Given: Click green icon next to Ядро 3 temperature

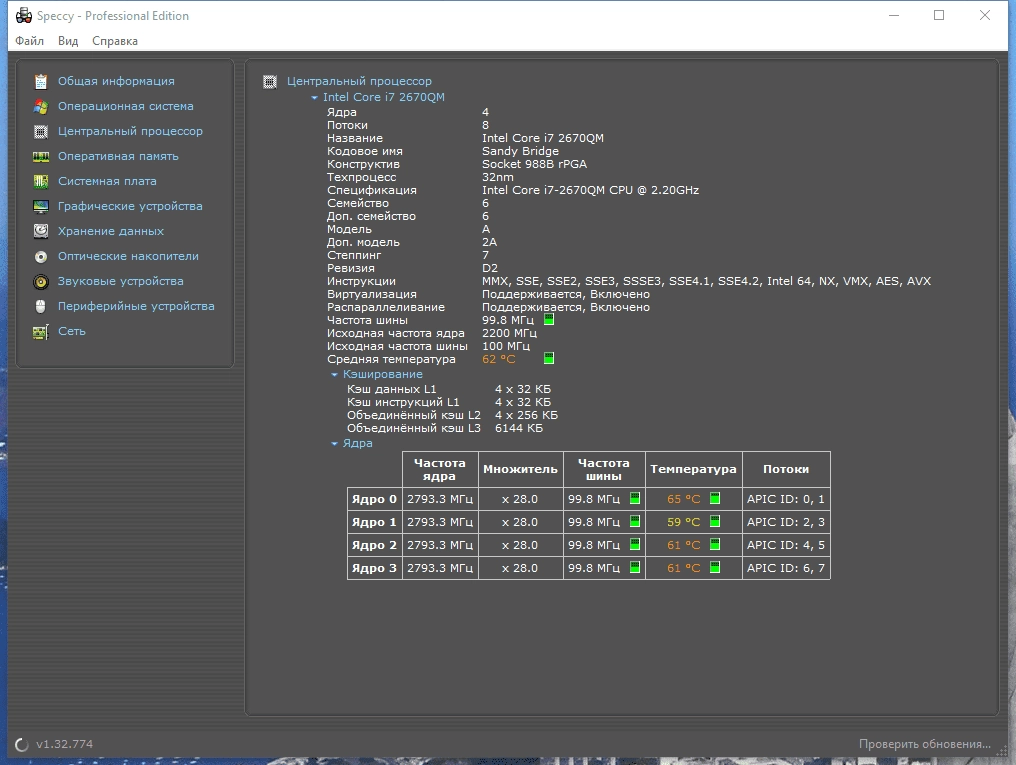Looking at the screenshot, I should point(715,567).
